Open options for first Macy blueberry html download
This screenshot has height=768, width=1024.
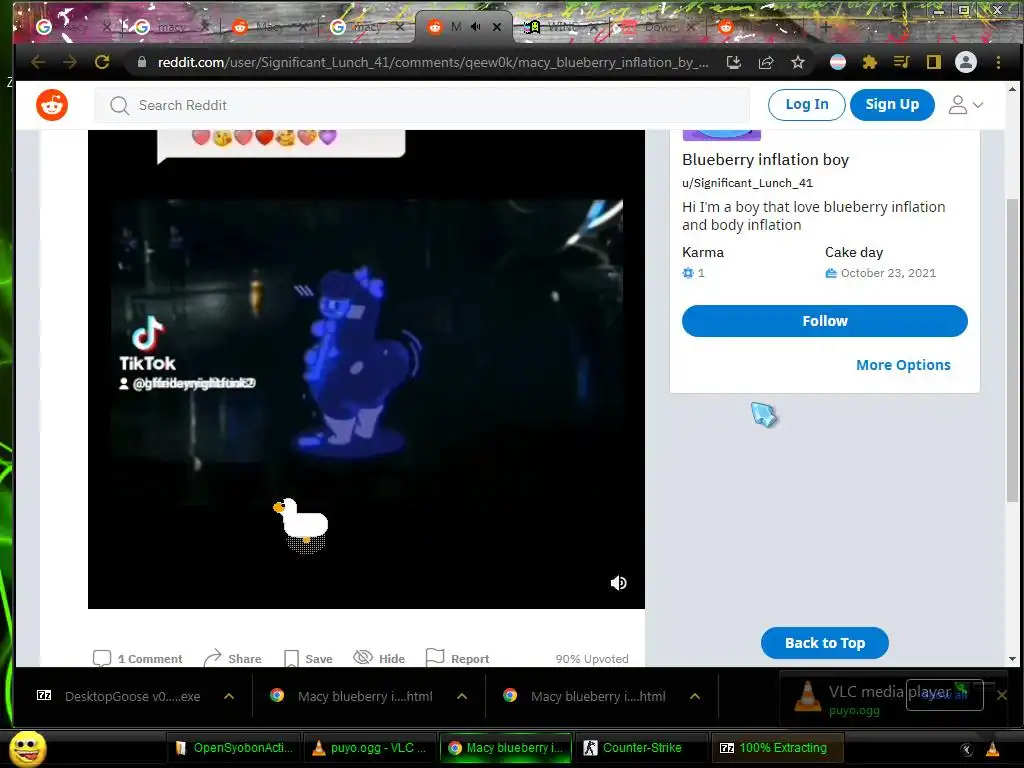(462, 696)
